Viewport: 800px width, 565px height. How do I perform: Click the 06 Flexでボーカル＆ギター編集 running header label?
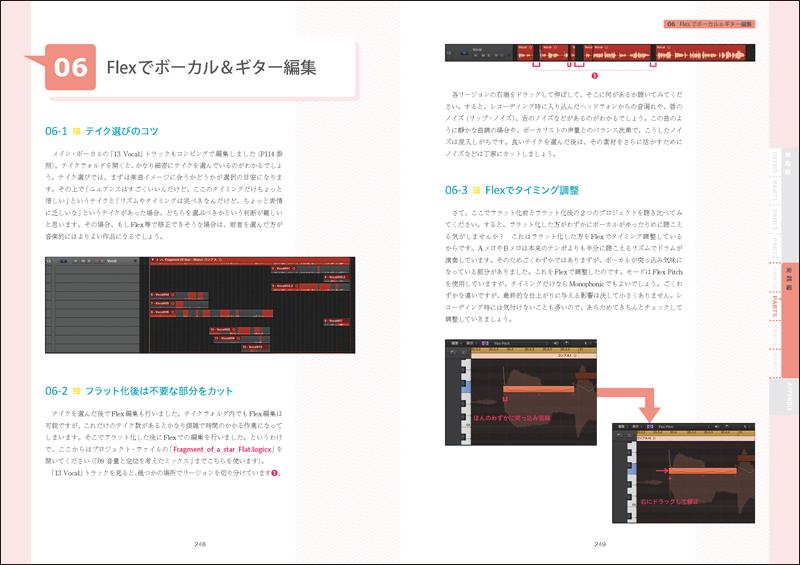click(709, 24)
